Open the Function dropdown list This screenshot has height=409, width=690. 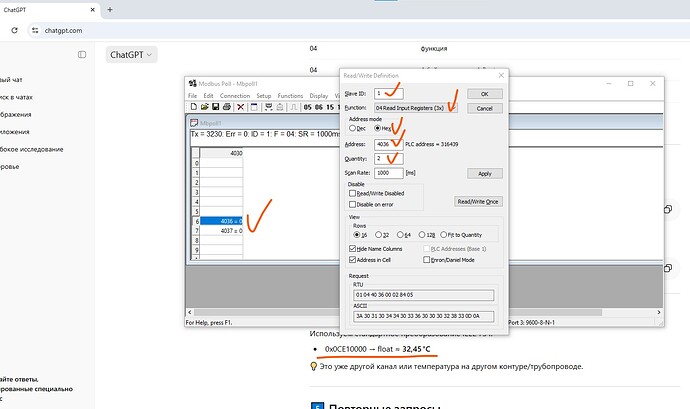[416, 108]
